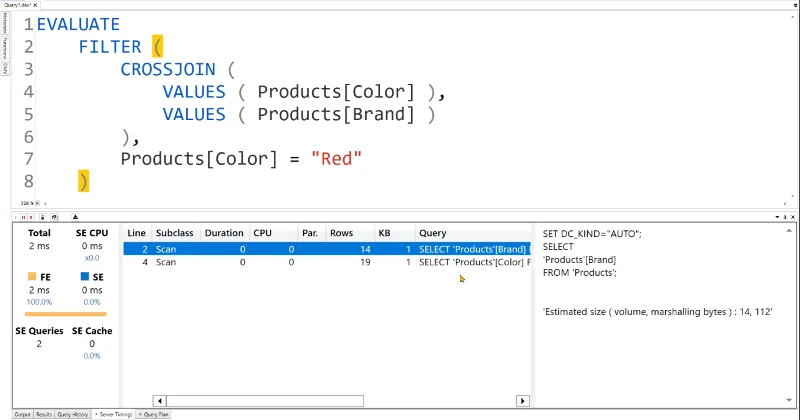Image resolution: width=800 pixels, height=420 pixels.
Task: Switch to the Query Plan tab
Action: click(x=154, y=414)
